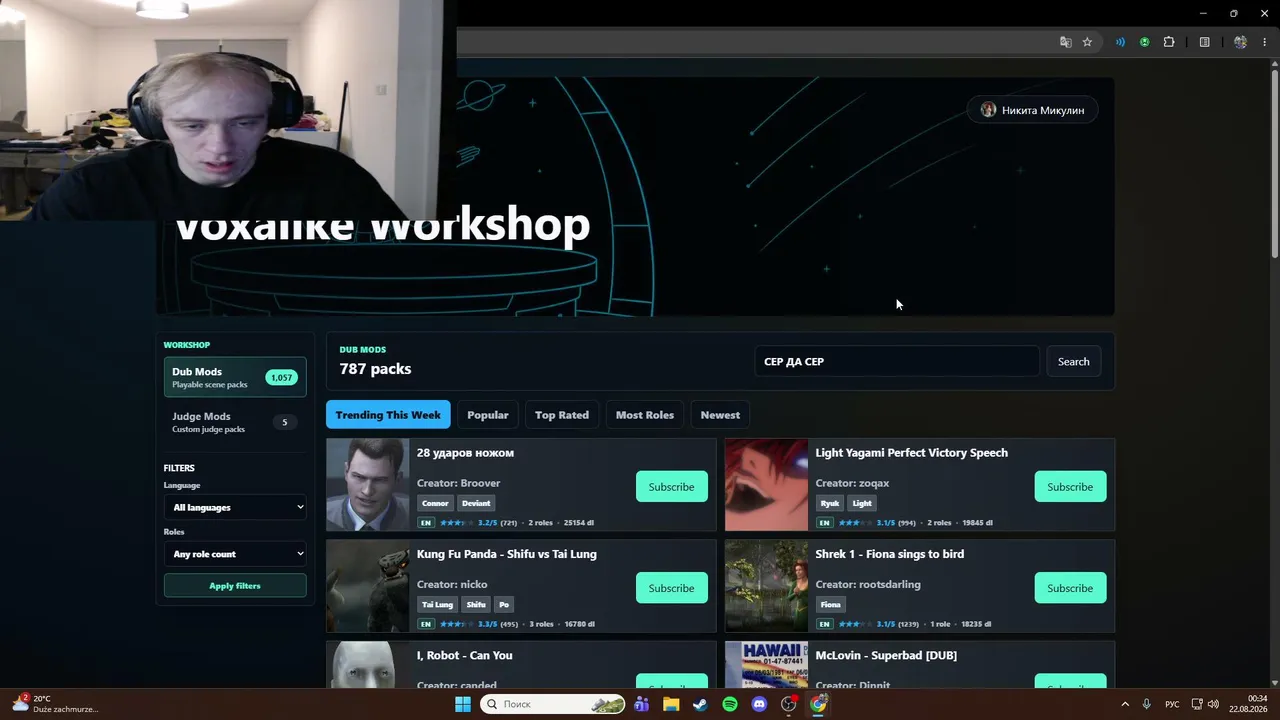Open the volume control in system tray
Viewport: 1280px width, 720px height.
[x=1213, y=704]
